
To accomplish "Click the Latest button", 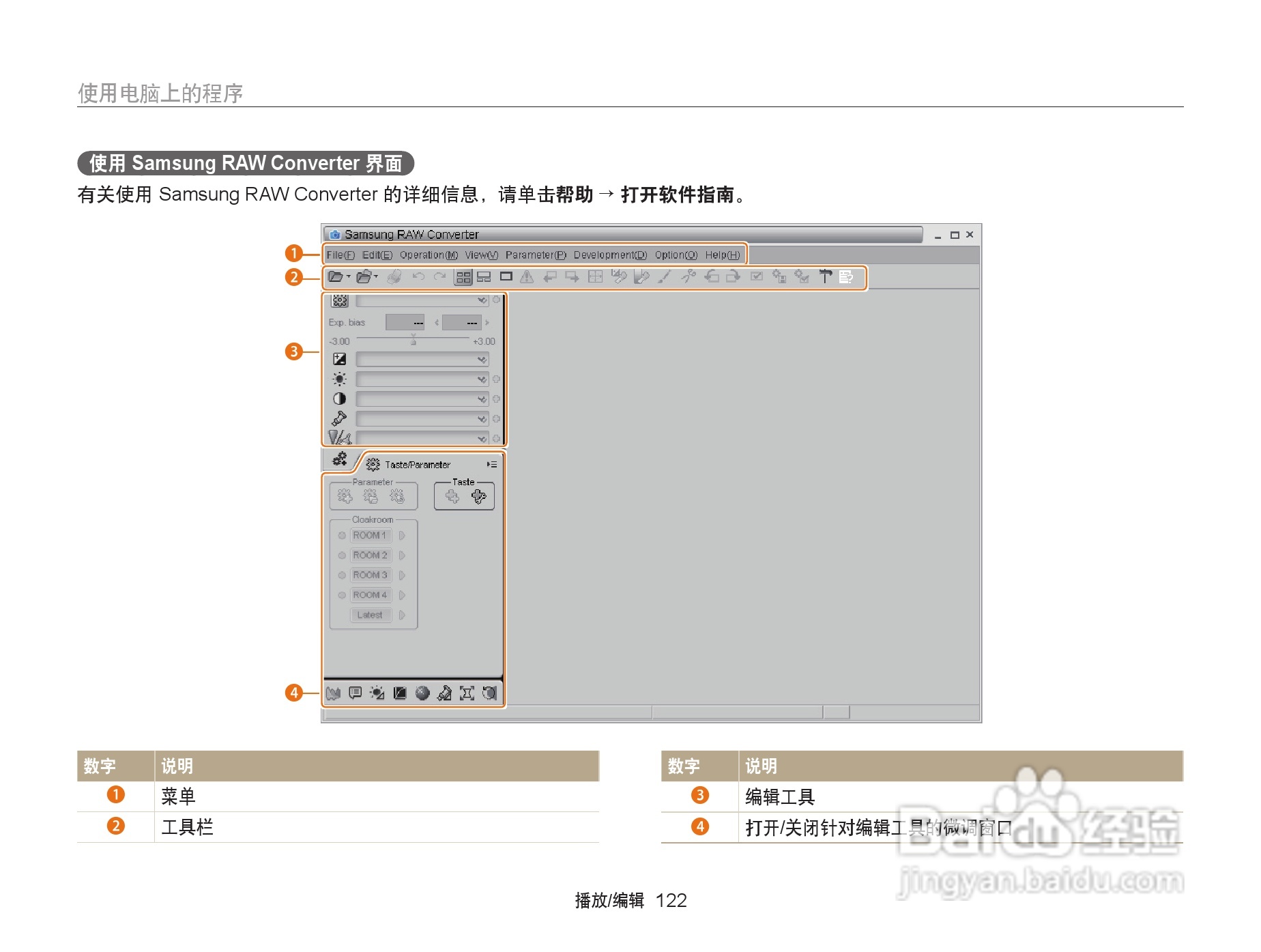I will 371,615.
